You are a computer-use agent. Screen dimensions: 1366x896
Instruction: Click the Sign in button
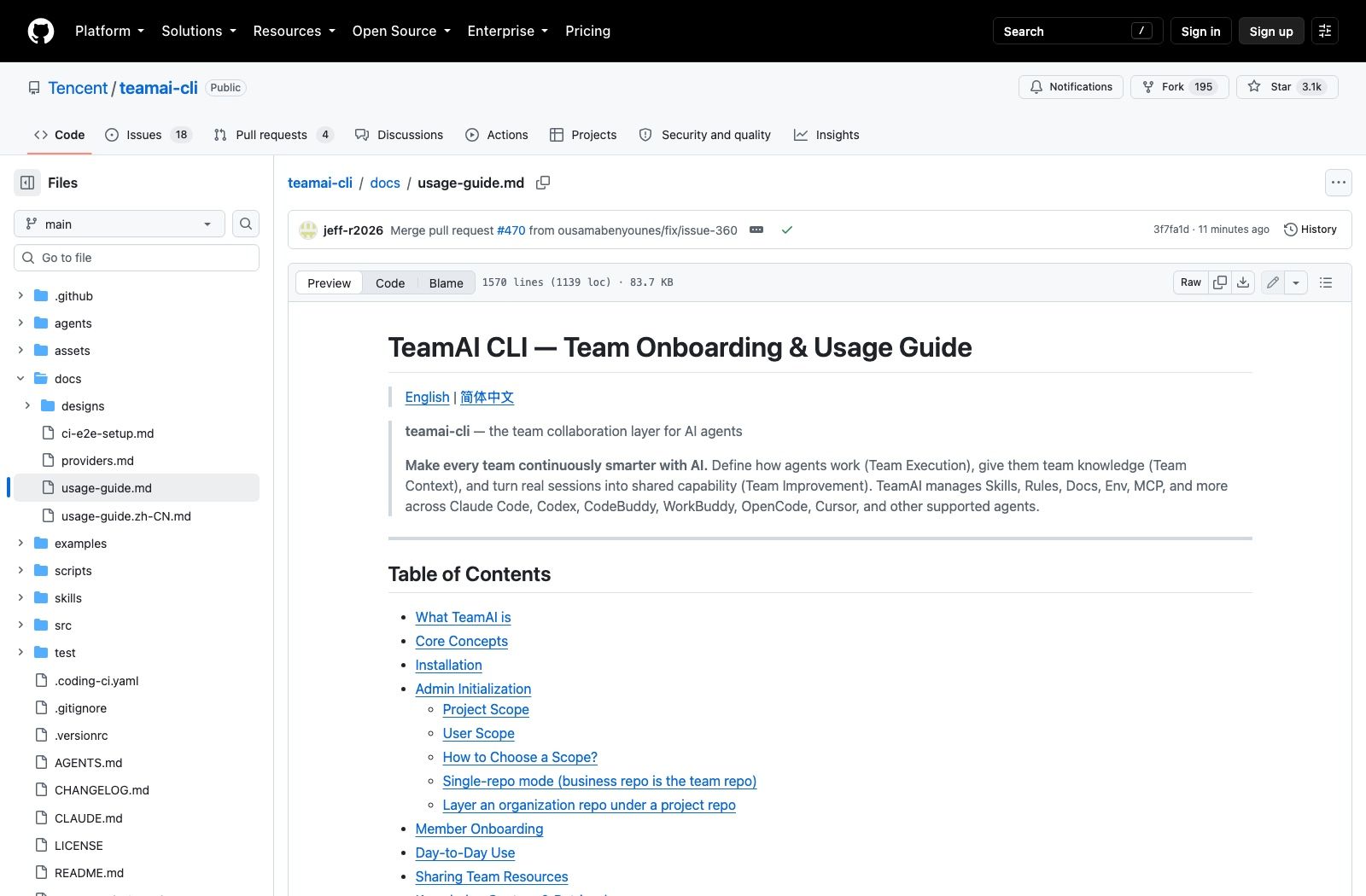tap(1200, 31)
